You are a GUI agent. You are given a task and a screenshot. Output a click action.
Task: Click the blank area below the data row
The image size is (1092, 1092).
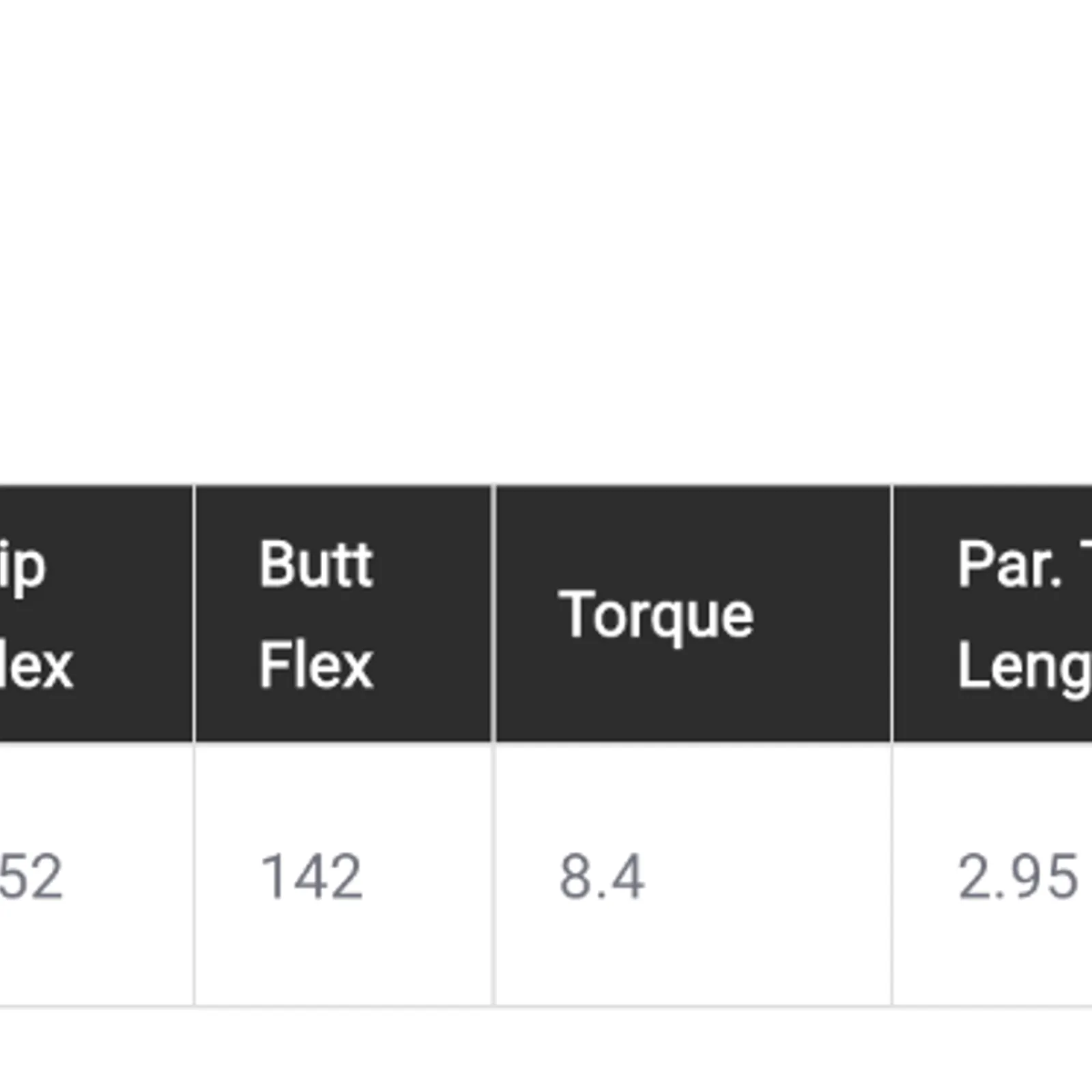546,1051
